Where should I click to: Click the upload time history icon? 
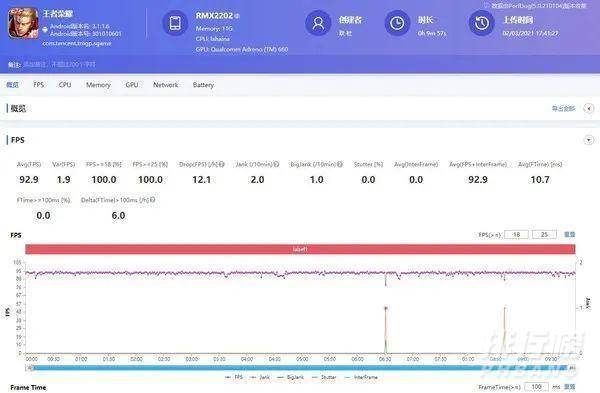(x=482, y=23)
